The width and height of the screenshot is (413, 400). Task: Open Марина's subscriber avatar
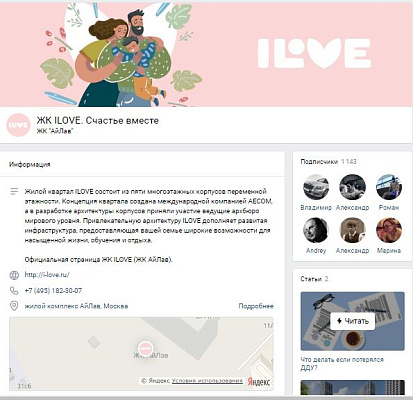pos(389,230)
